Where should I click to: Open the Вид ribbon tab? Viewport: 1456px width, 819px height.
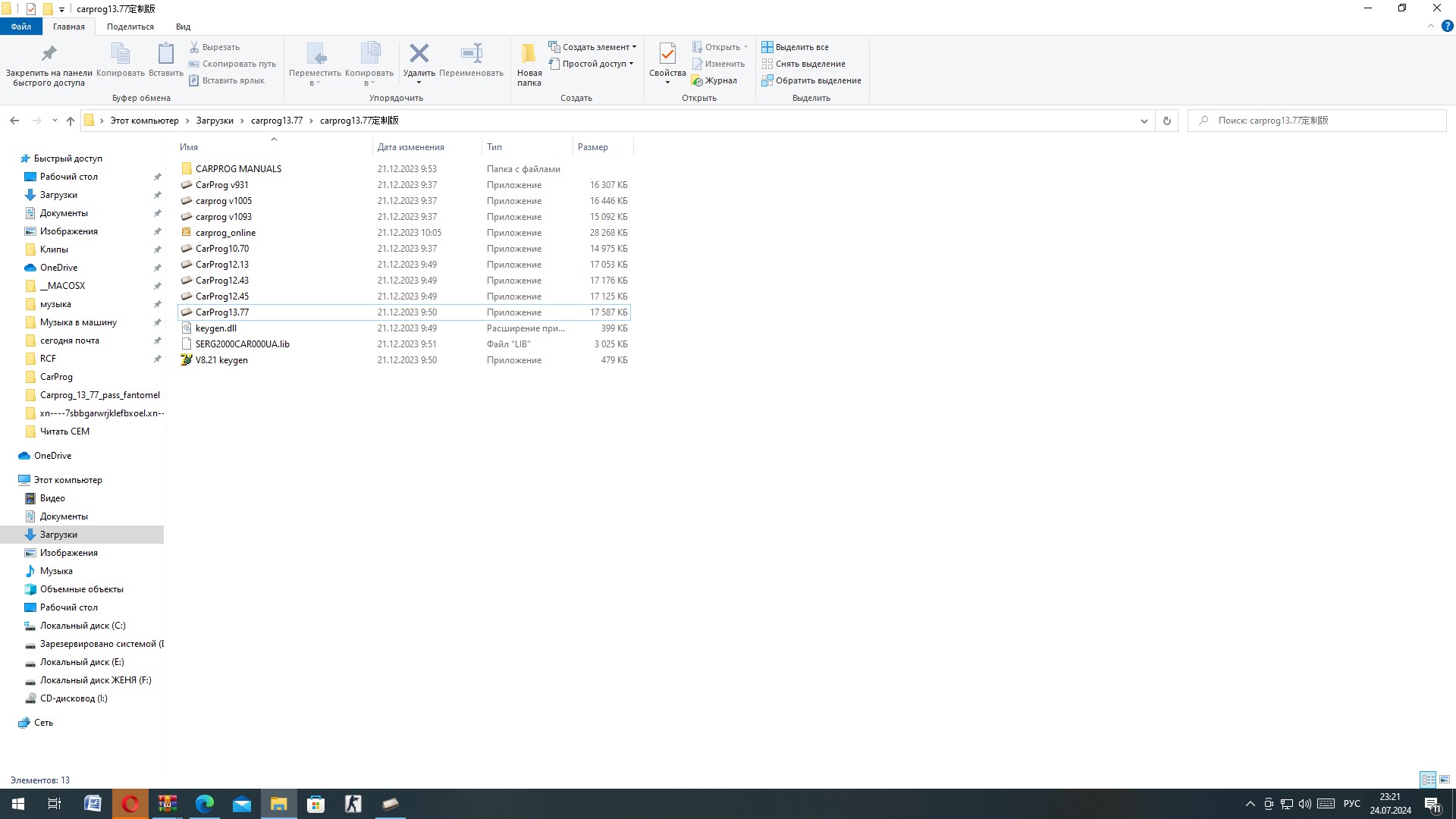click(x=183, y=27)
